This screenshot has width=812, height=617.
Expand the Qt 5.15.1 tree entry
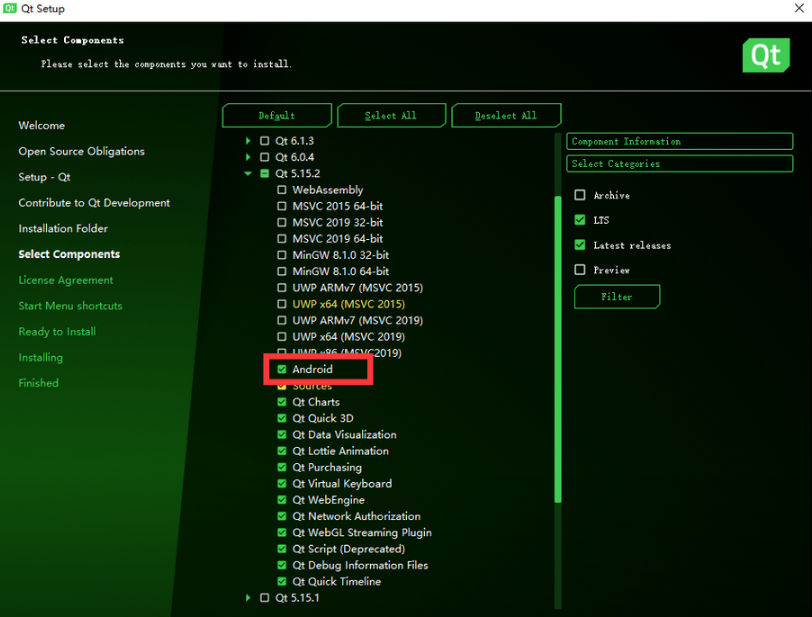point(248,597)
